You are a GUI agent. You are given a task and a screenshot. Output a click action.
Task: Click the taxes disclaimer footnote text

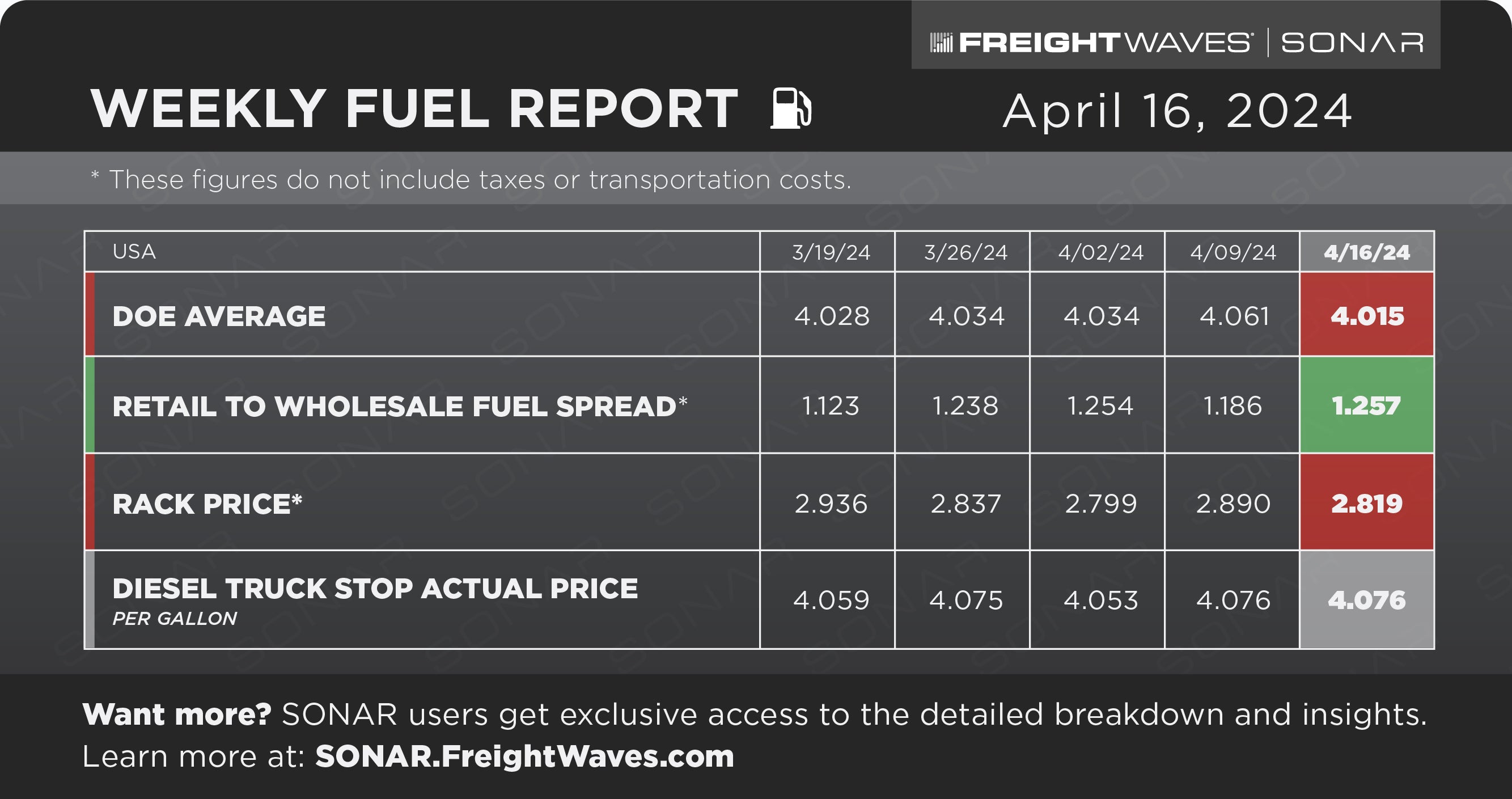[x=471, y=180]
